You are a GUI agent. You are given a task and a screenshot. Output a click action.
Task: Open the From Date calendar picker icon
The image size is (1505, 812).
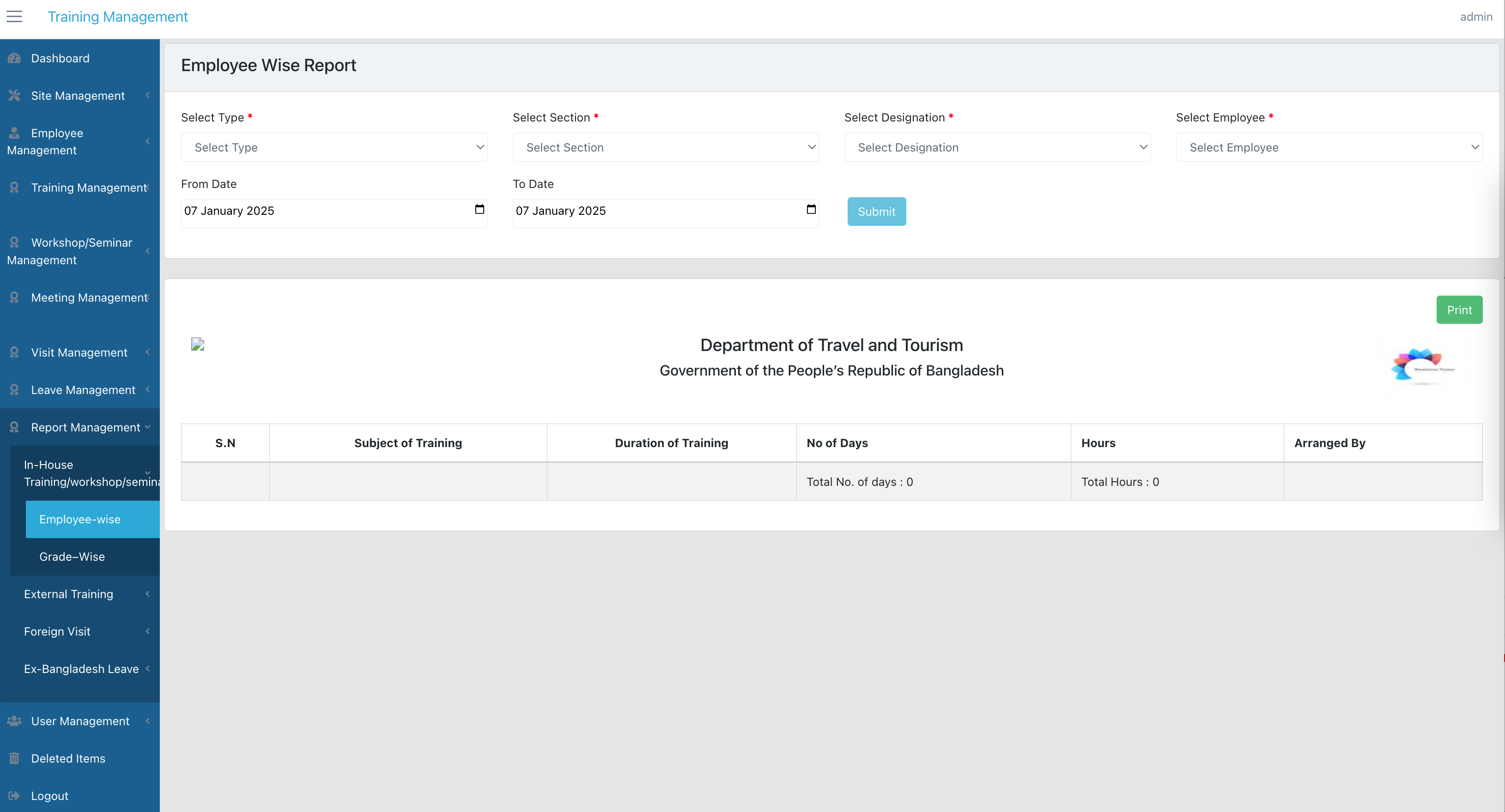coord(479,210)
